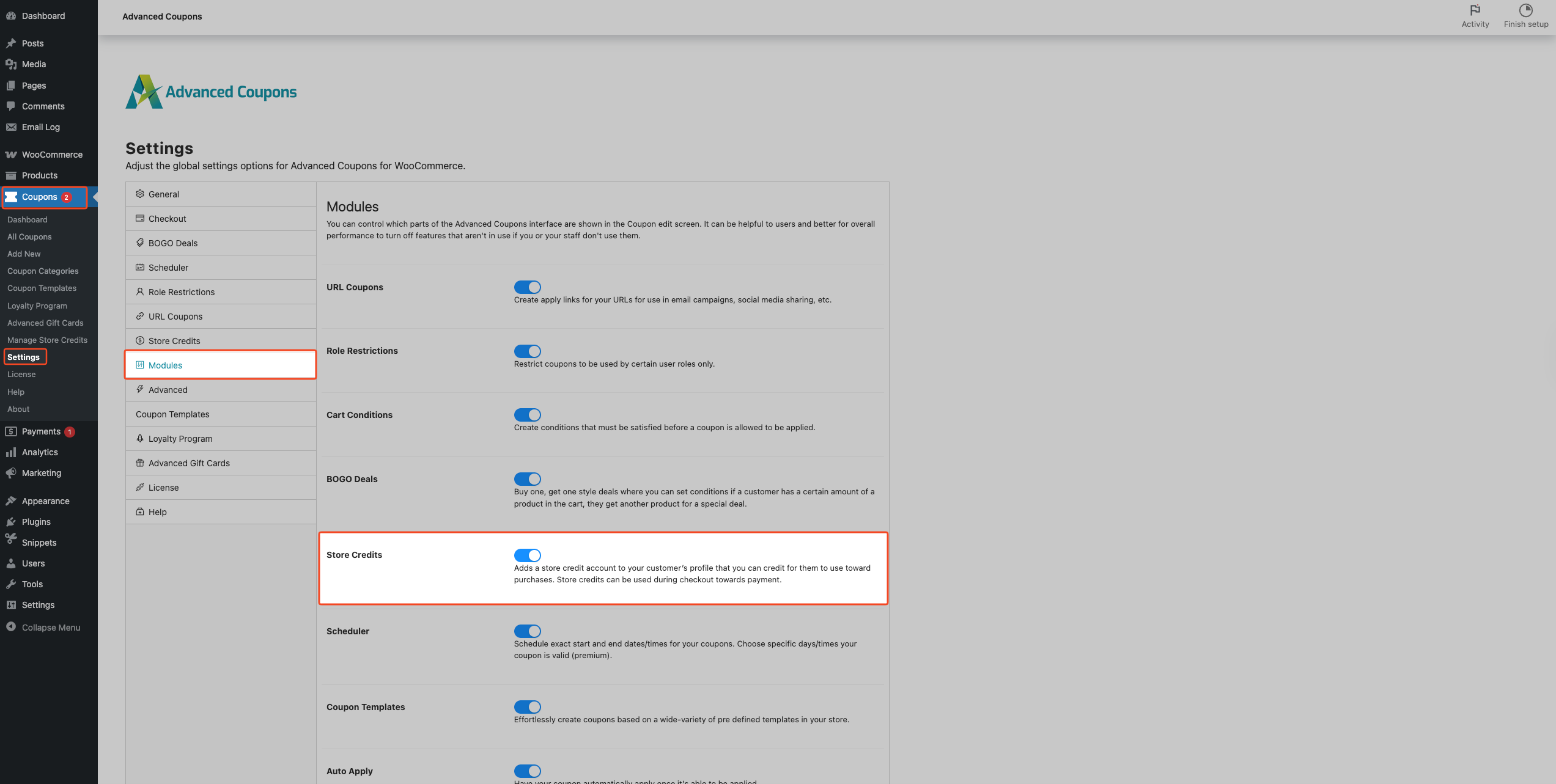Click the WooCommerce icon in the sidebar

pyautogui.click(x=11, y=155)
